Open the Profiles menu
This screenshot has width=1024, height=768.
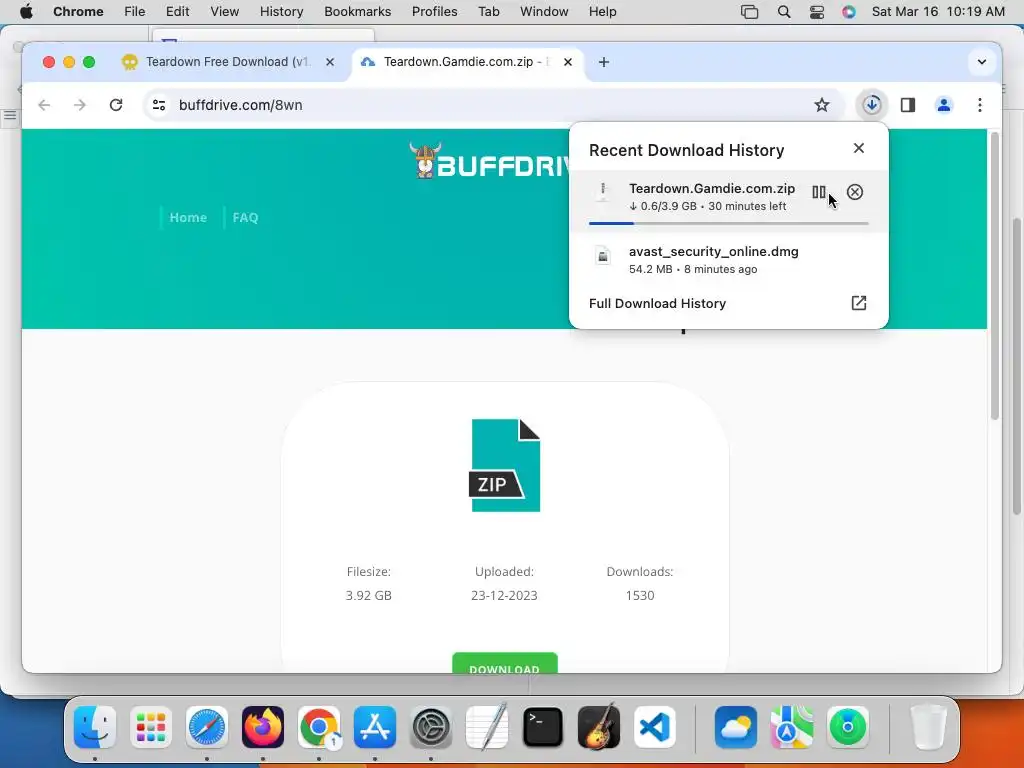tap(434, 12)
